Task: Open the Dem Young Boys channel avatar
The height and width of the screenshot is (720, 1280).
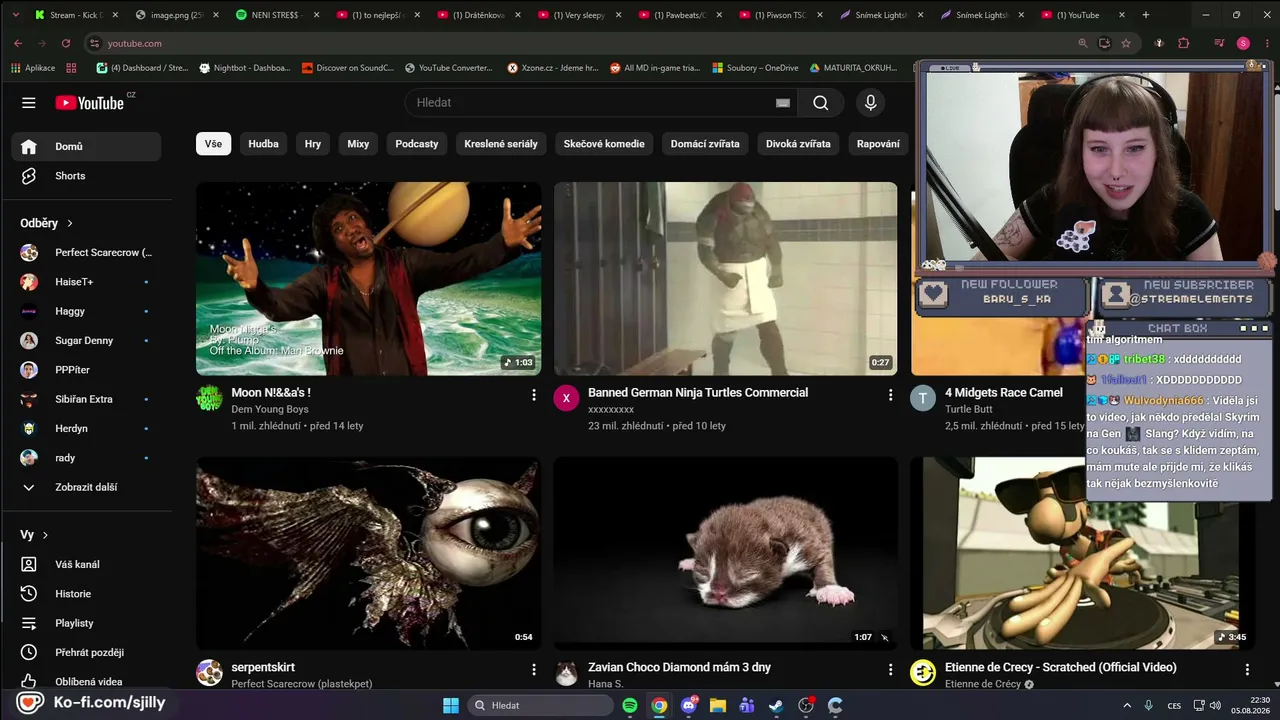Action: pyautogui.click(x=209, y=398)
